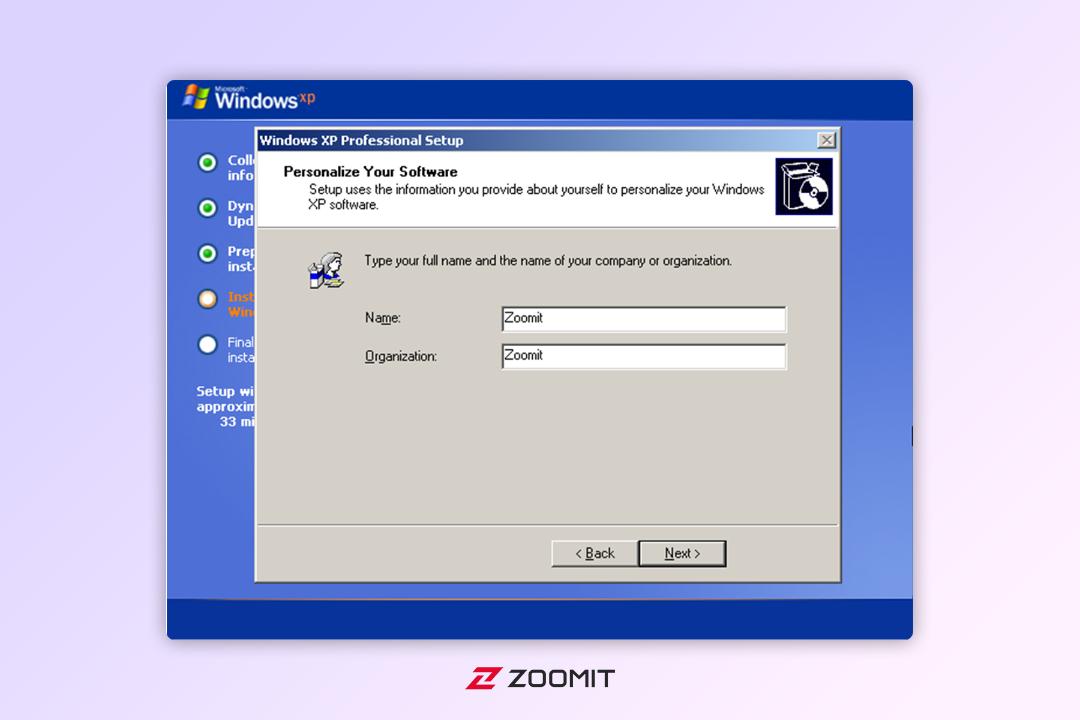This screenshot has width=1080, height=720.
Task: Click the white Finalizing installation step indicator
Action: pyautogui.click(x=207, y=344)
